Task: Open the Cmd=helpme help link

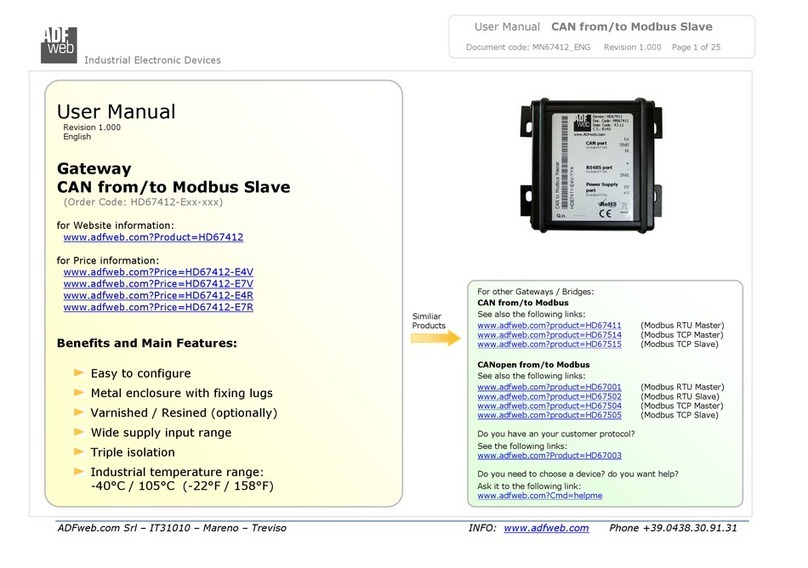Action: 540,495
